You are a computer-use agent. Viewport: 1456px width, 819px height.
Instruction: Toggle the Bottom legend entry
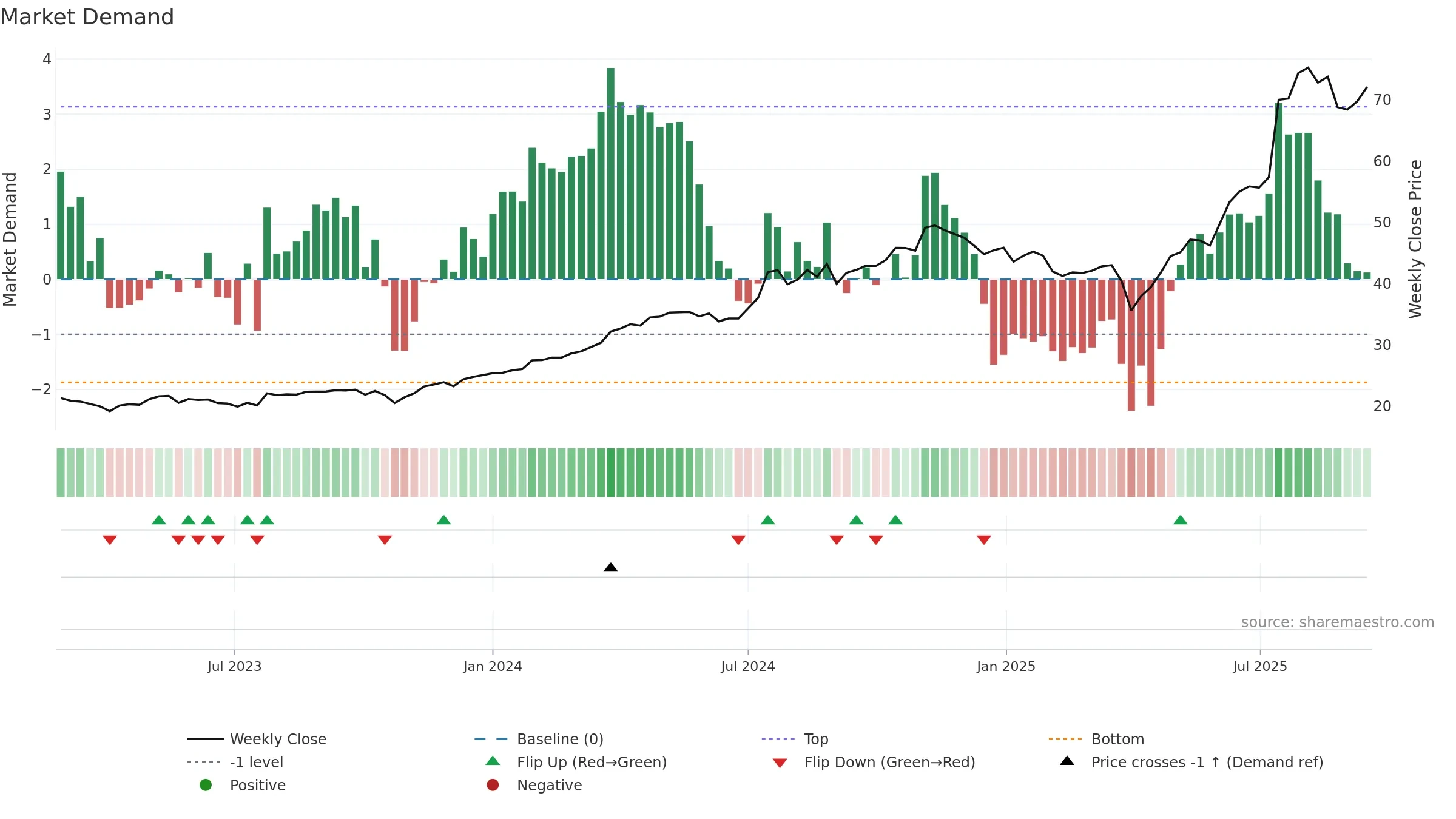tap(1096, 739)
